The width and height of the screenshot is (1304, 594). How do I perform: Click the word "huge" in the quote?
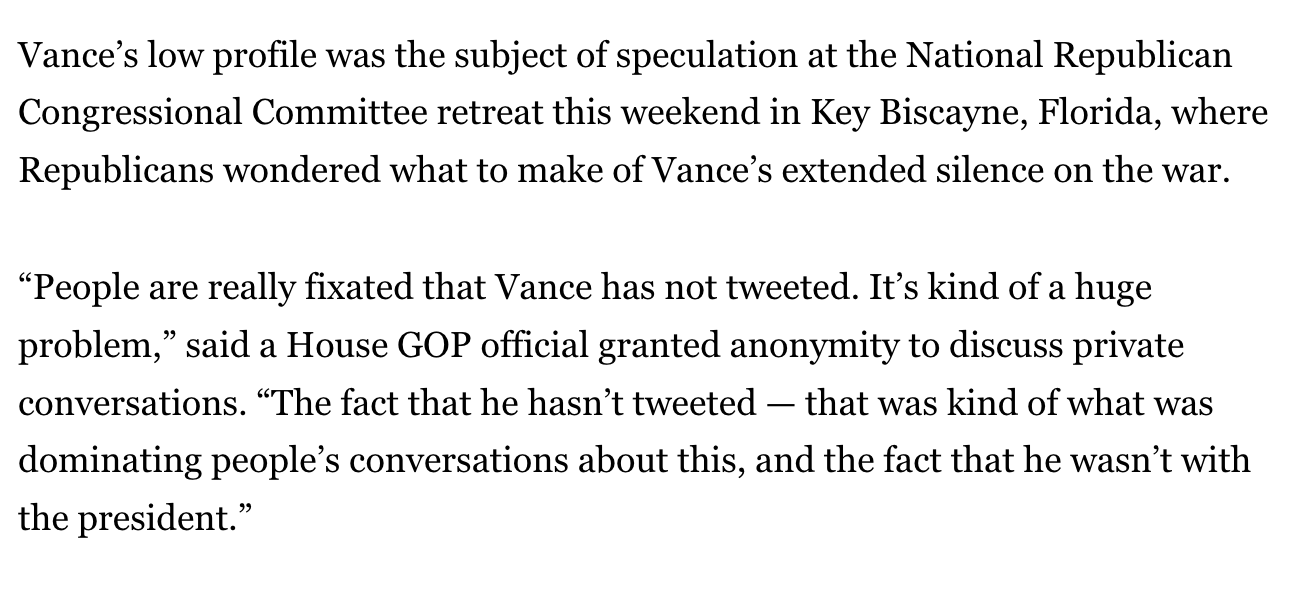(x=1112, y=290)
